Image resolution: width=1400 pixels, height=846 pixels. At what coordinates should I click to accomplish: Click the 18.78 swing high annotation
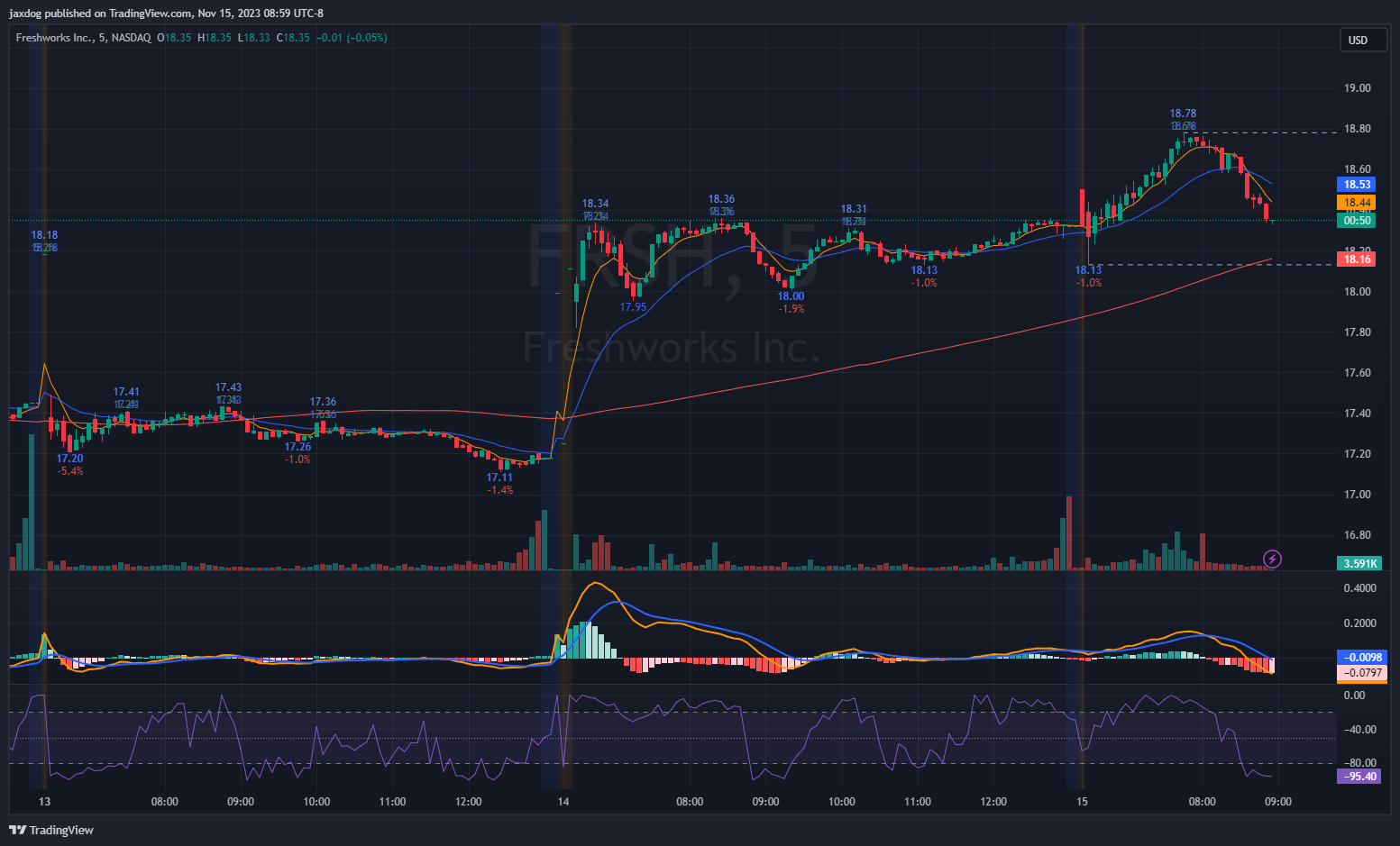(1183, 114)
